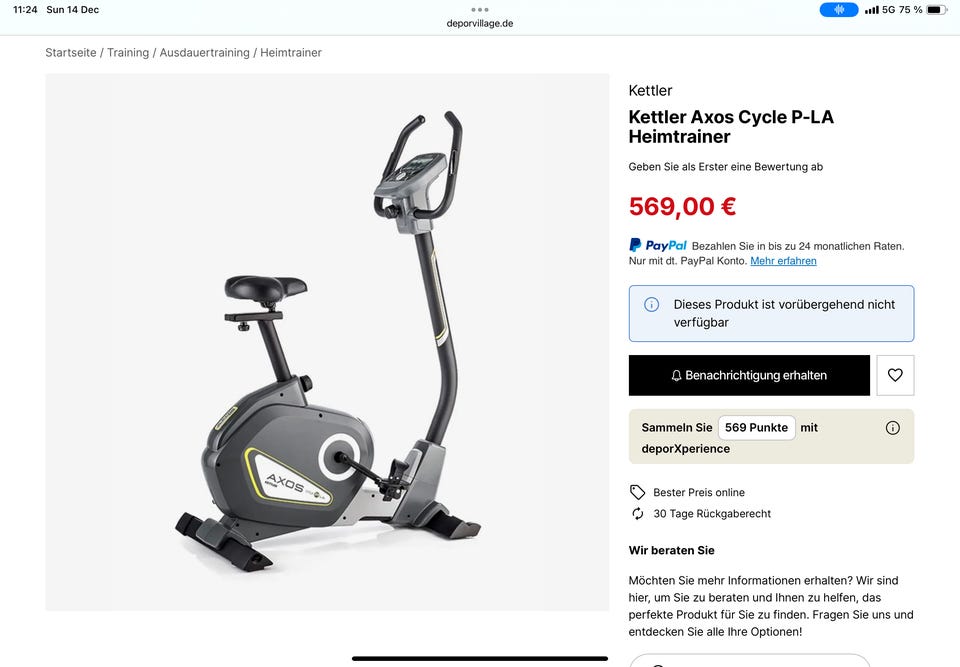Open the Mehr erfahren PayPal link
Viewport: 960px width, 667px height.
(x=783, y=261)
